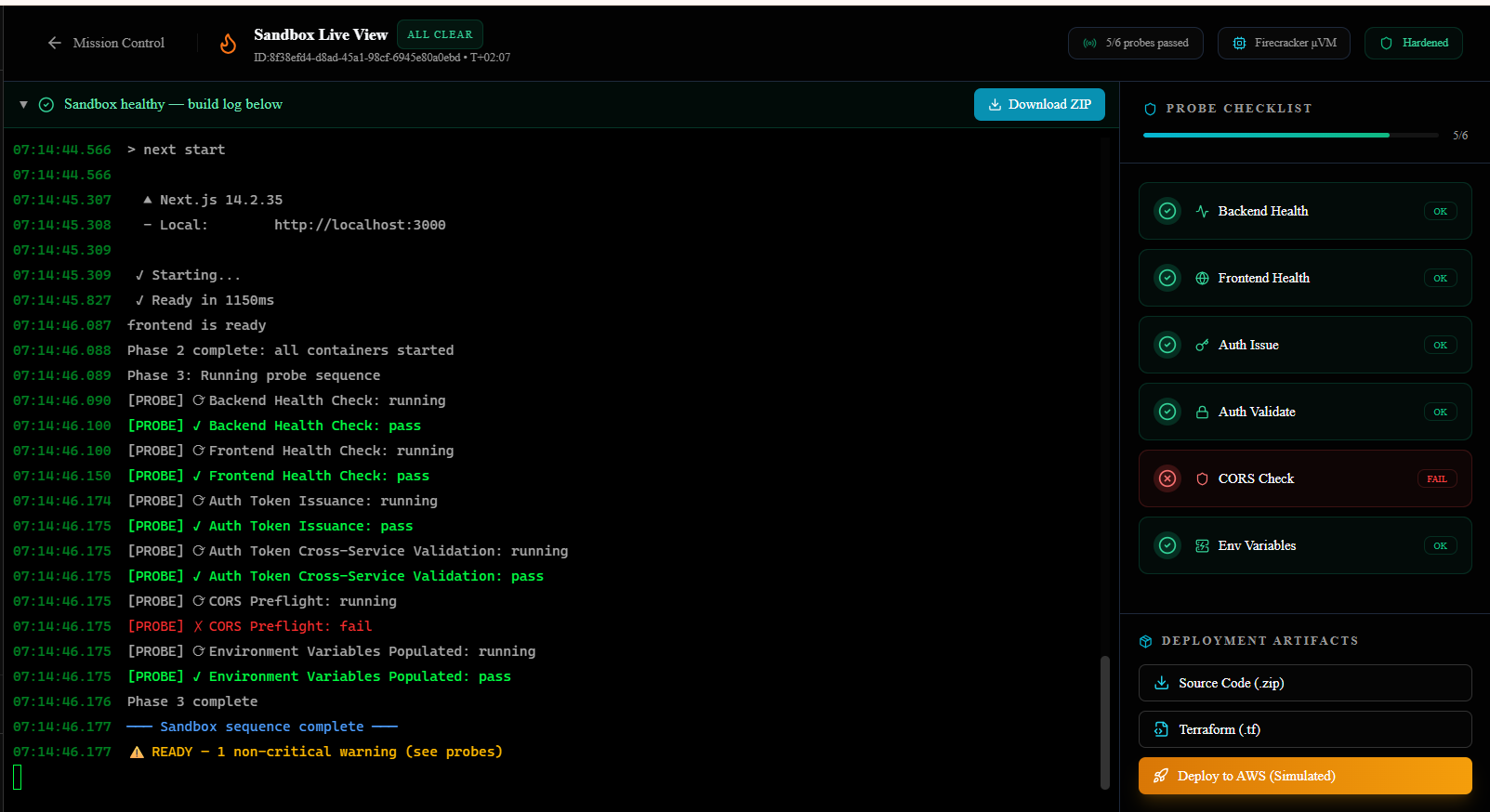The image size is (1490, 812).
Task: Click the Source Code download icon
Action: tap(1161, 683)
